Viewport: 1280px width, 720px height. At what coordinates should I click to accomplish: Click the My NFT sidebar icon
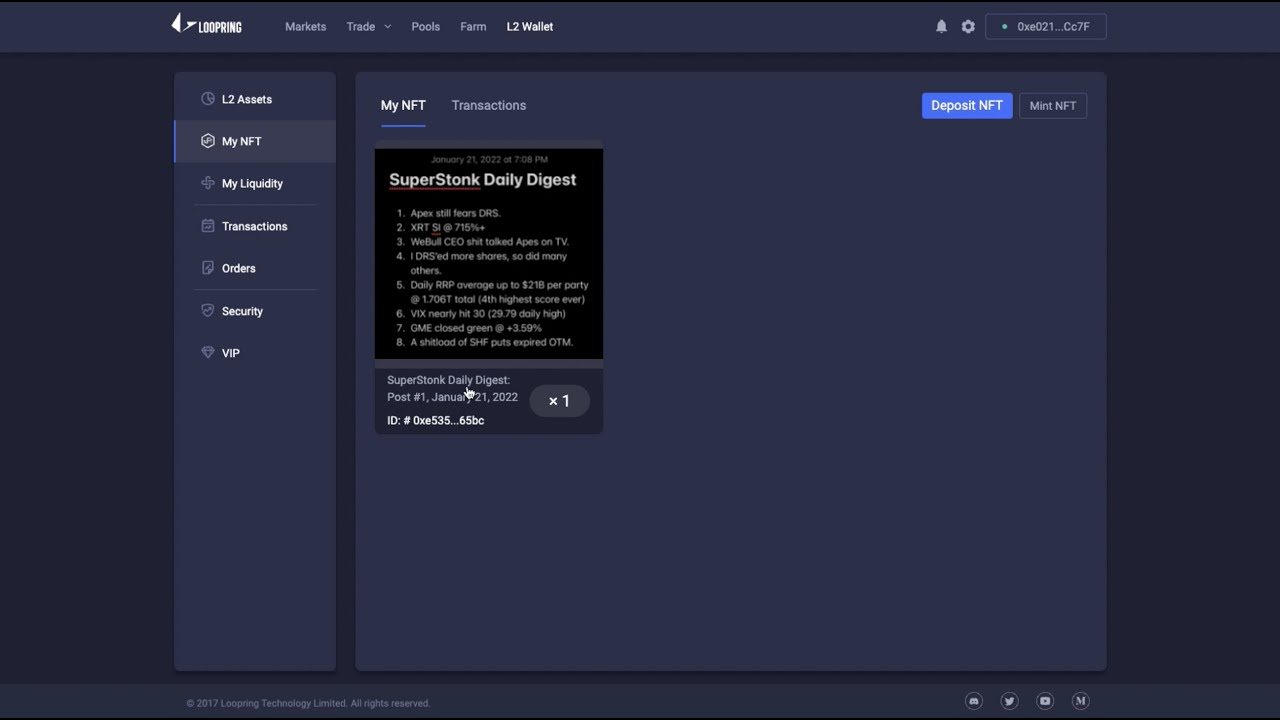coord(208,141)
